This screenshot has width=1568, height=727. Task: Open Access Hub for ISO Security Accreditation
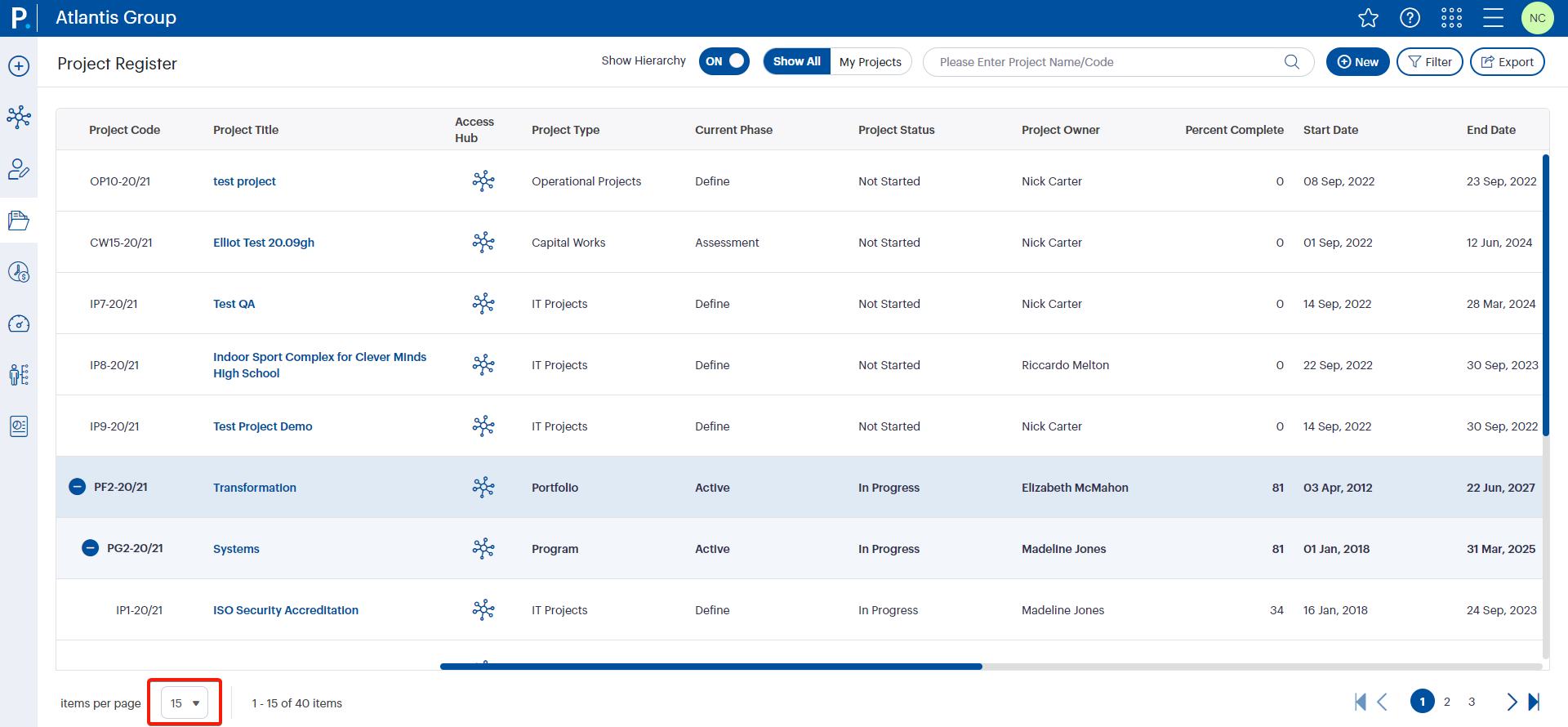pyautogui.click(x=483, y=609)
